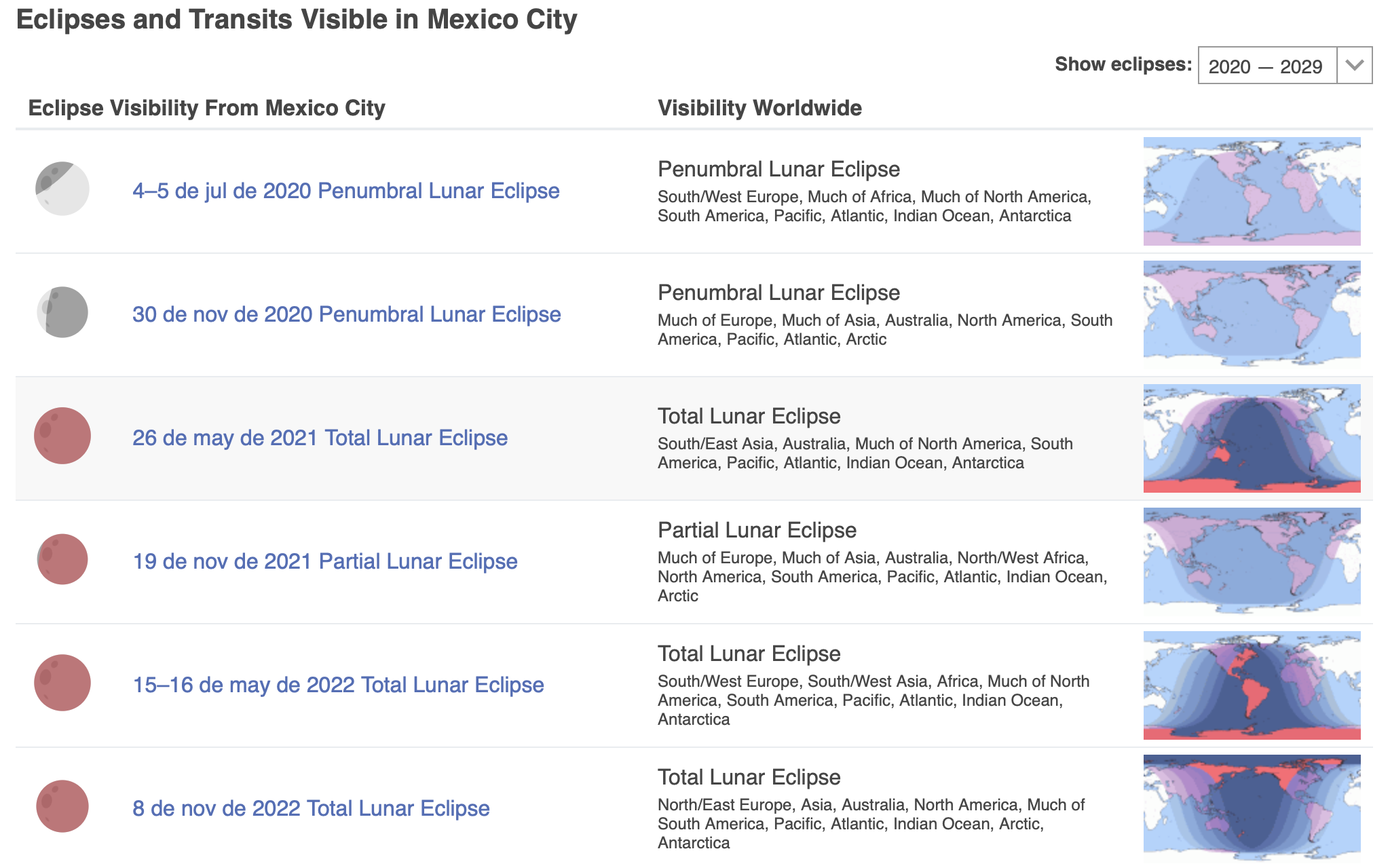Click the partial red moon icon for 19 nov 2021

[x=62, y=560]
